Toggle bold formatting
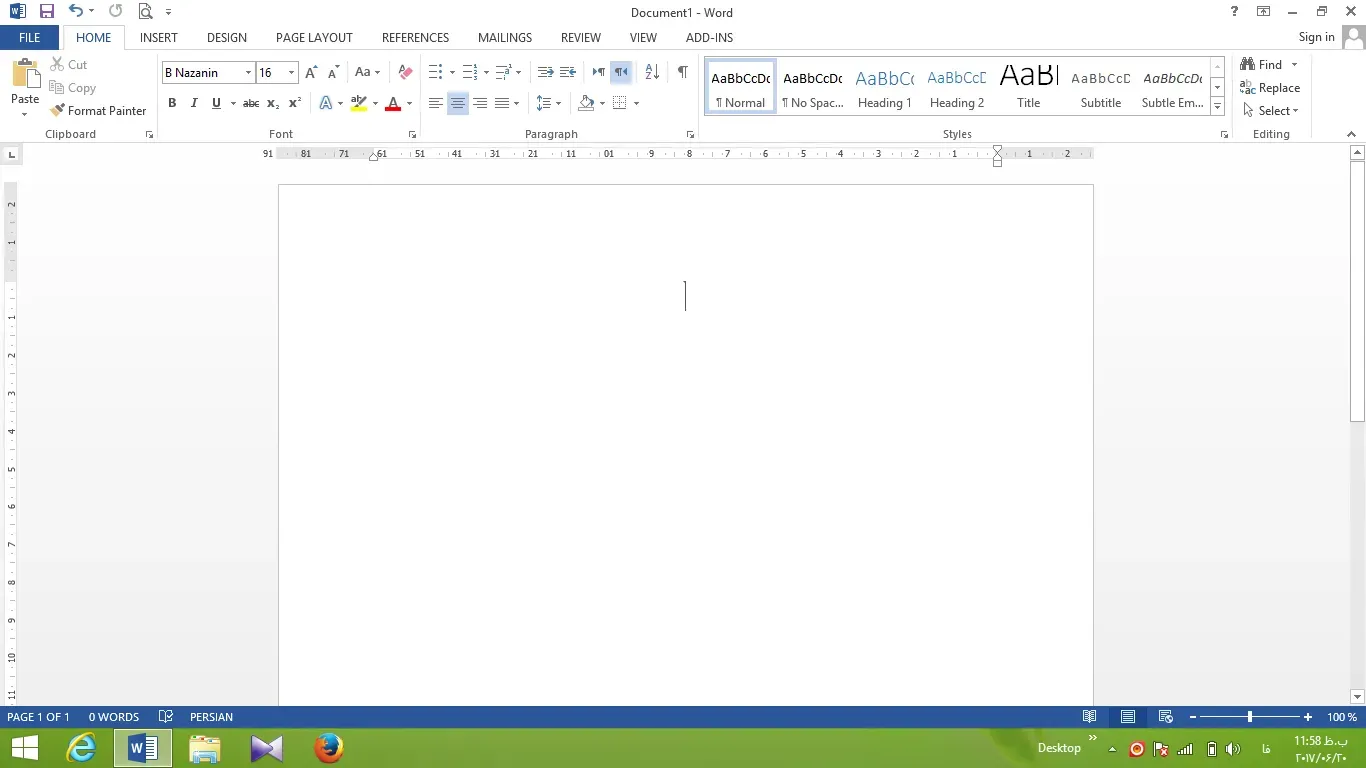1366x768 pixels. click(x=172, y=103)
